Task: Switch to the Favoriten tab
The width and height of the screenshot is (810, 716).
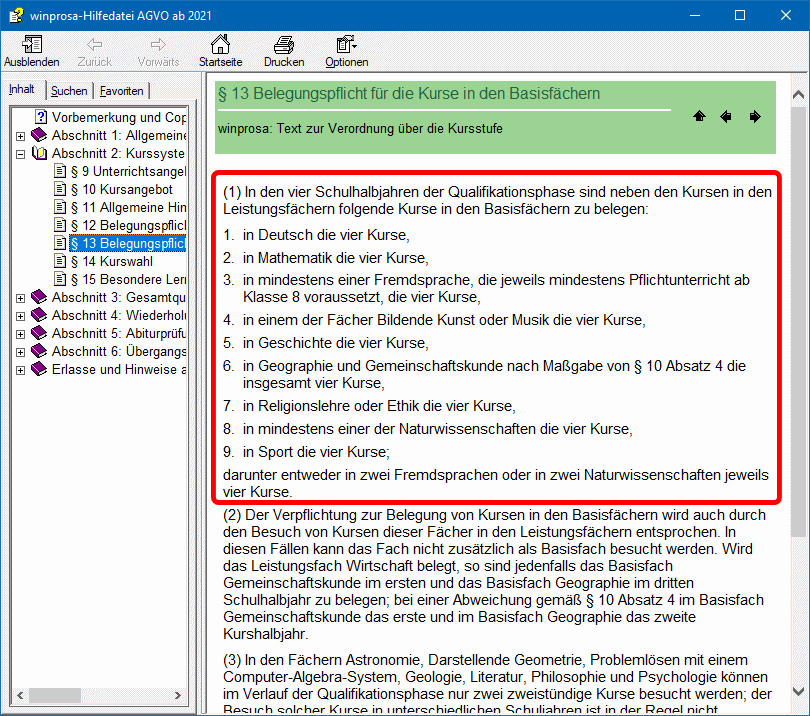Action: click(121, 91)
